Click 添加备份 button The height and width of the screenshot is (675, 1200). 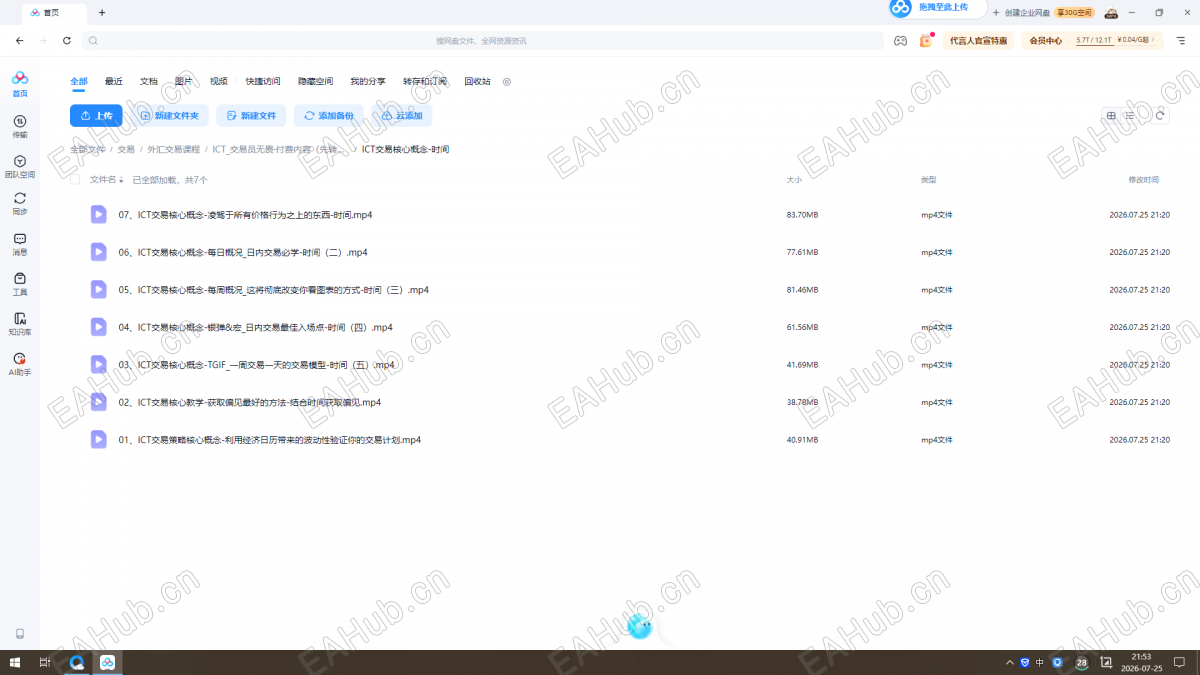coord(329,116)
